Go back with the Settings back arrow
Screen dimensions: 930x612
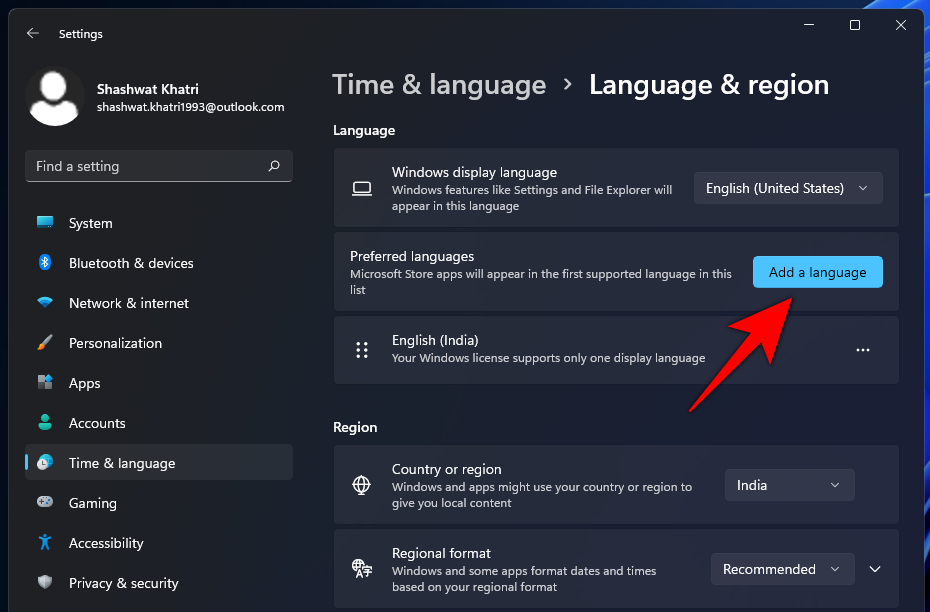point(33,34)
